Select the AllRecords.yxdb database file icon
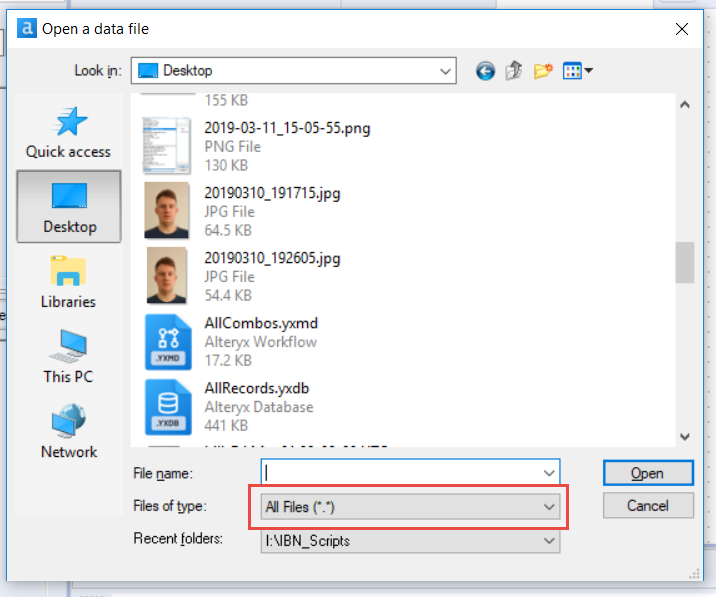The height and width of the screenshot is (597, 716). tap(168, 407)
